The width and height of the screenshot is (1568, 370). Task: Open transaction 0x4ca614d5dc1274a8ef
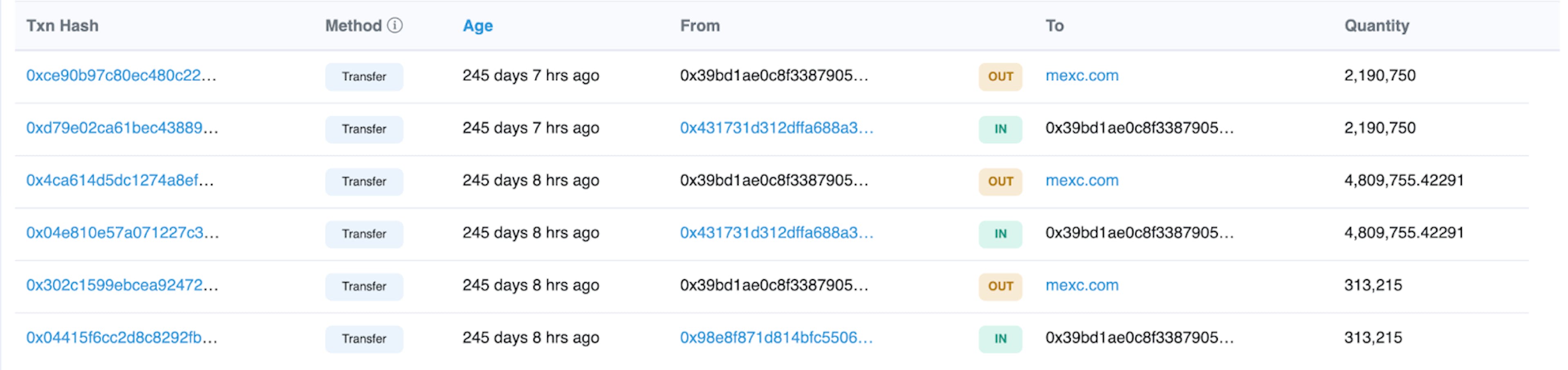[120, 180]
